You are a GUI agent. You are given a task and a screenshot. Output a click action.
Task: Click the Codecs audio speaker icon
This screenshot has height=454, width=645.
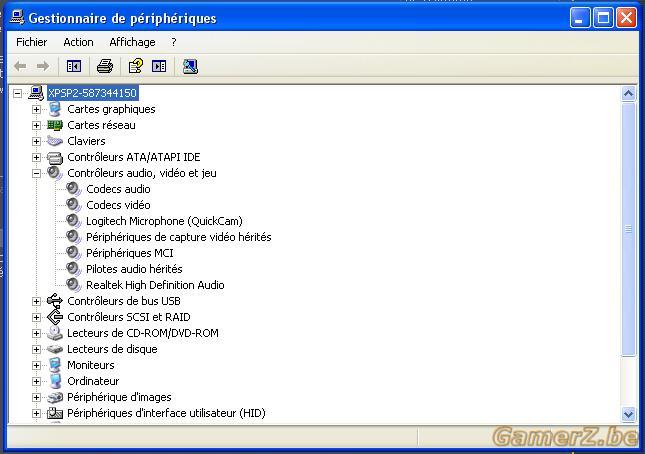[x=74, y=189]
